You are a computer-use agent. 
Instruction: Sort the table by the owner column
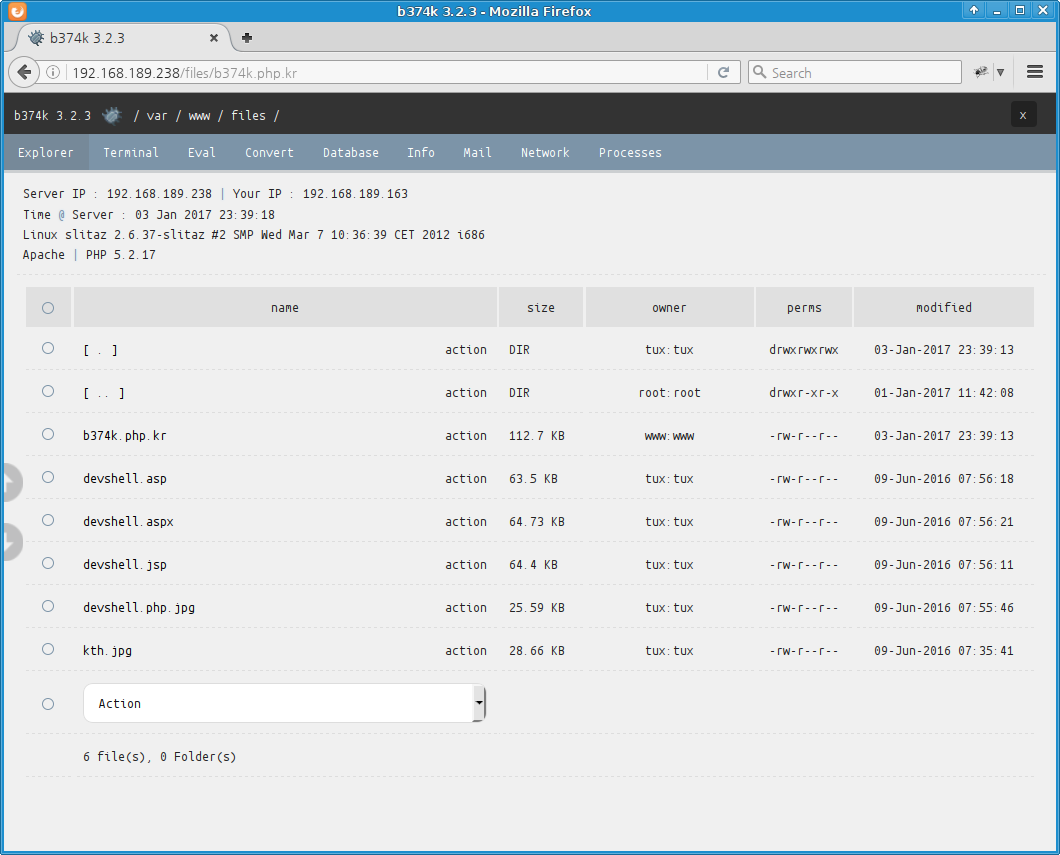coord(669,308)
